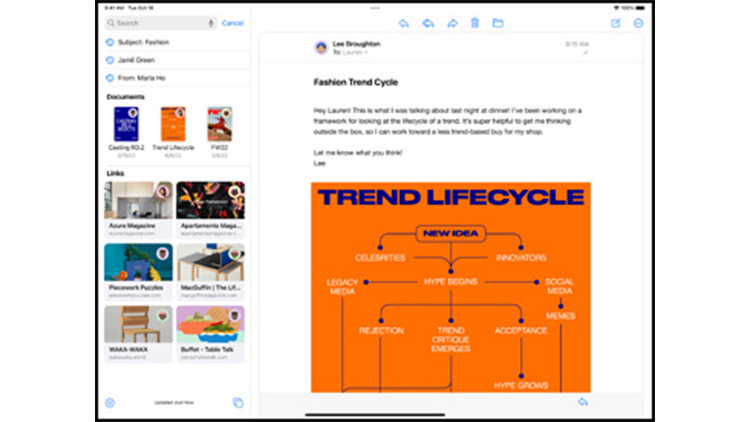Choose the "Jamil Green" suggestion
This screenshot has height=422, width=750.
click(137, 60)
